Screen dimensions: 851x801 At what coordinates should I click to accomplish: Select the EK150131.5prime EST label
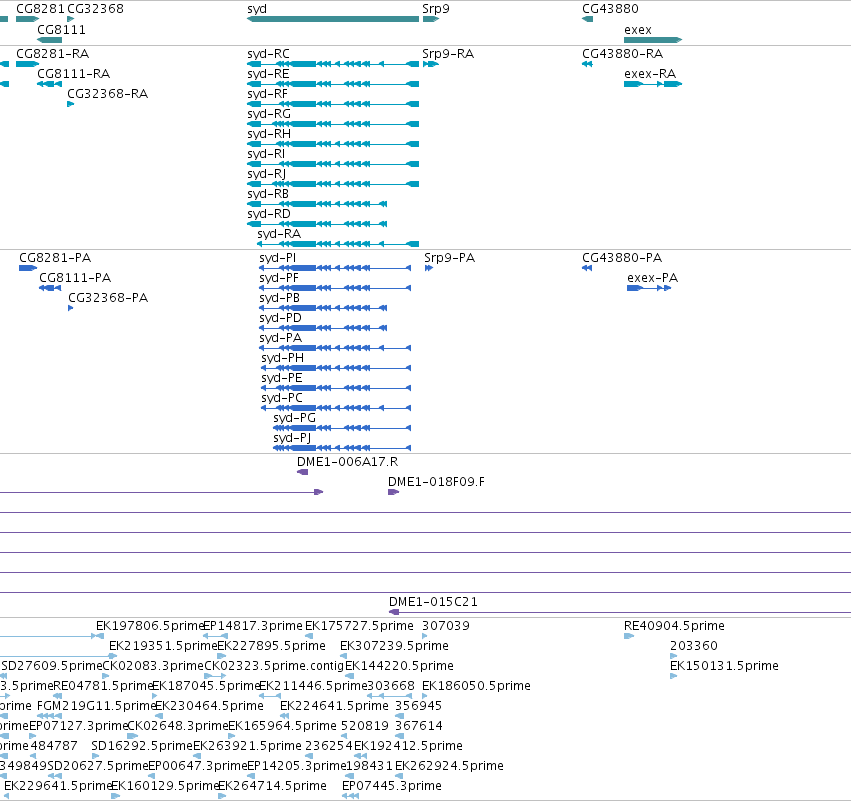(x=724, y=666)
